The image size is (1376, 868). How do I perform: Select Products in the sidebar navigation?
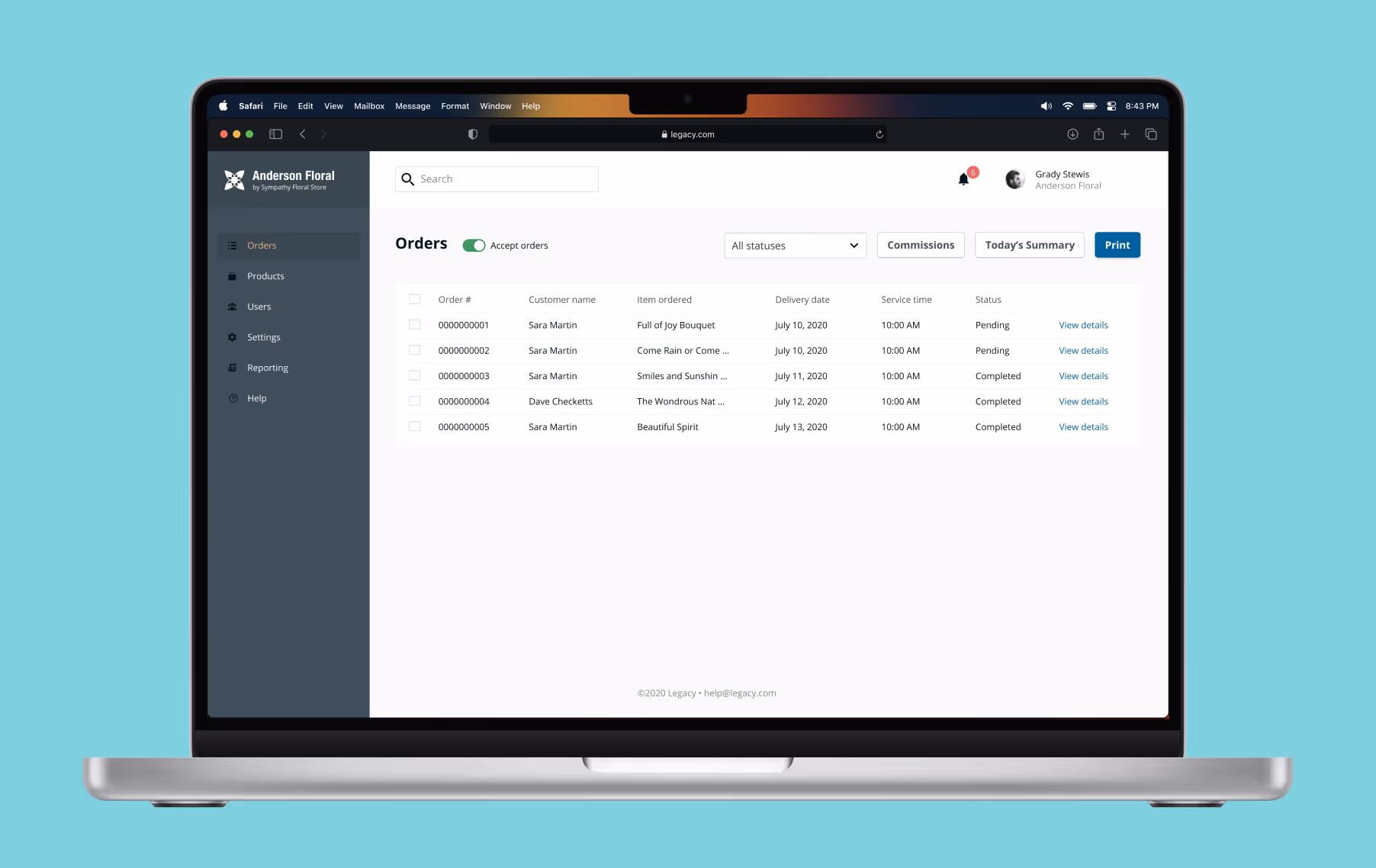[x=265, y=275]
